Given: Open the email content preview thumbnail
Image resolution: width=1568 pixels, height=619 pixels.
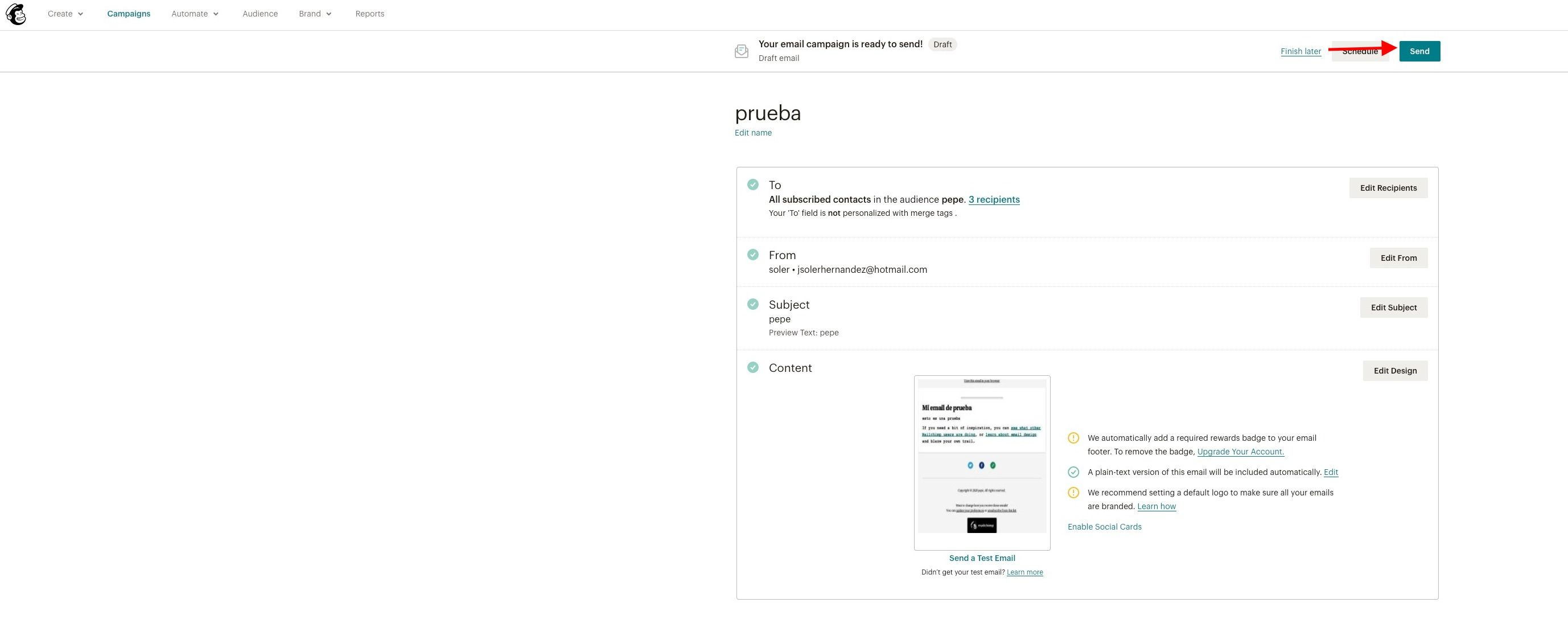Looking at the screenshot, I should point(982,462).
